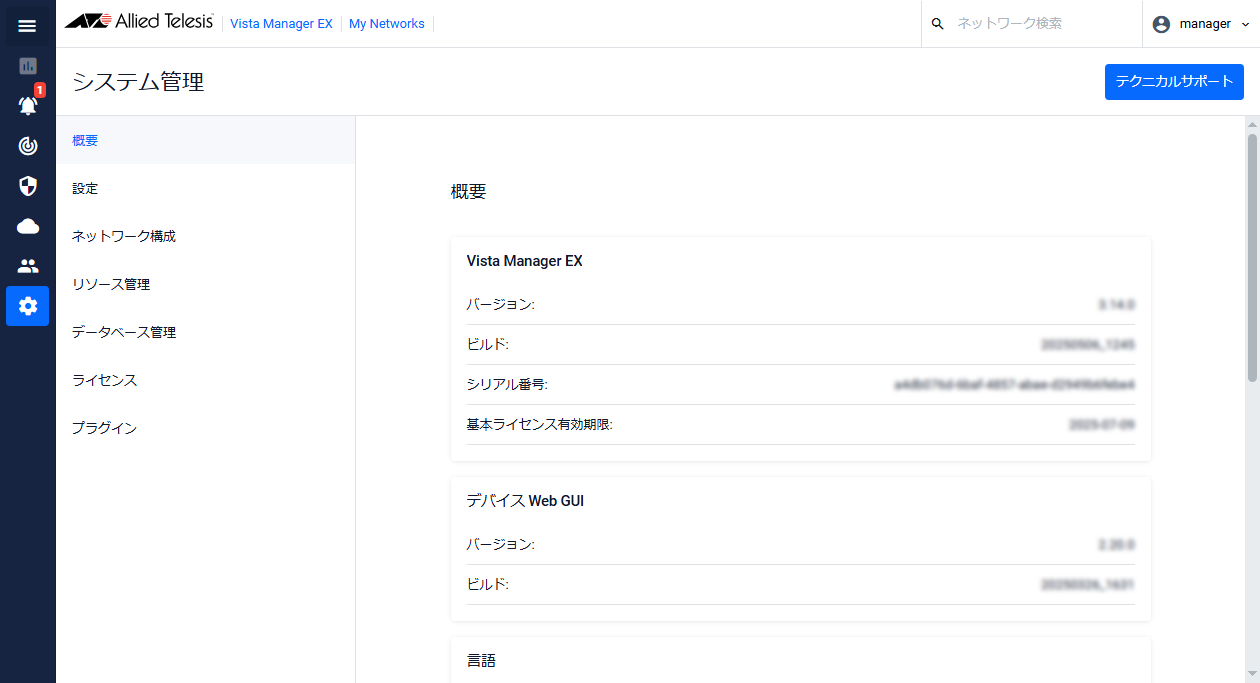Screen dimensions: 1260x683
Task: Click the scrollbar up arrow
Action: coord(1252,124)
